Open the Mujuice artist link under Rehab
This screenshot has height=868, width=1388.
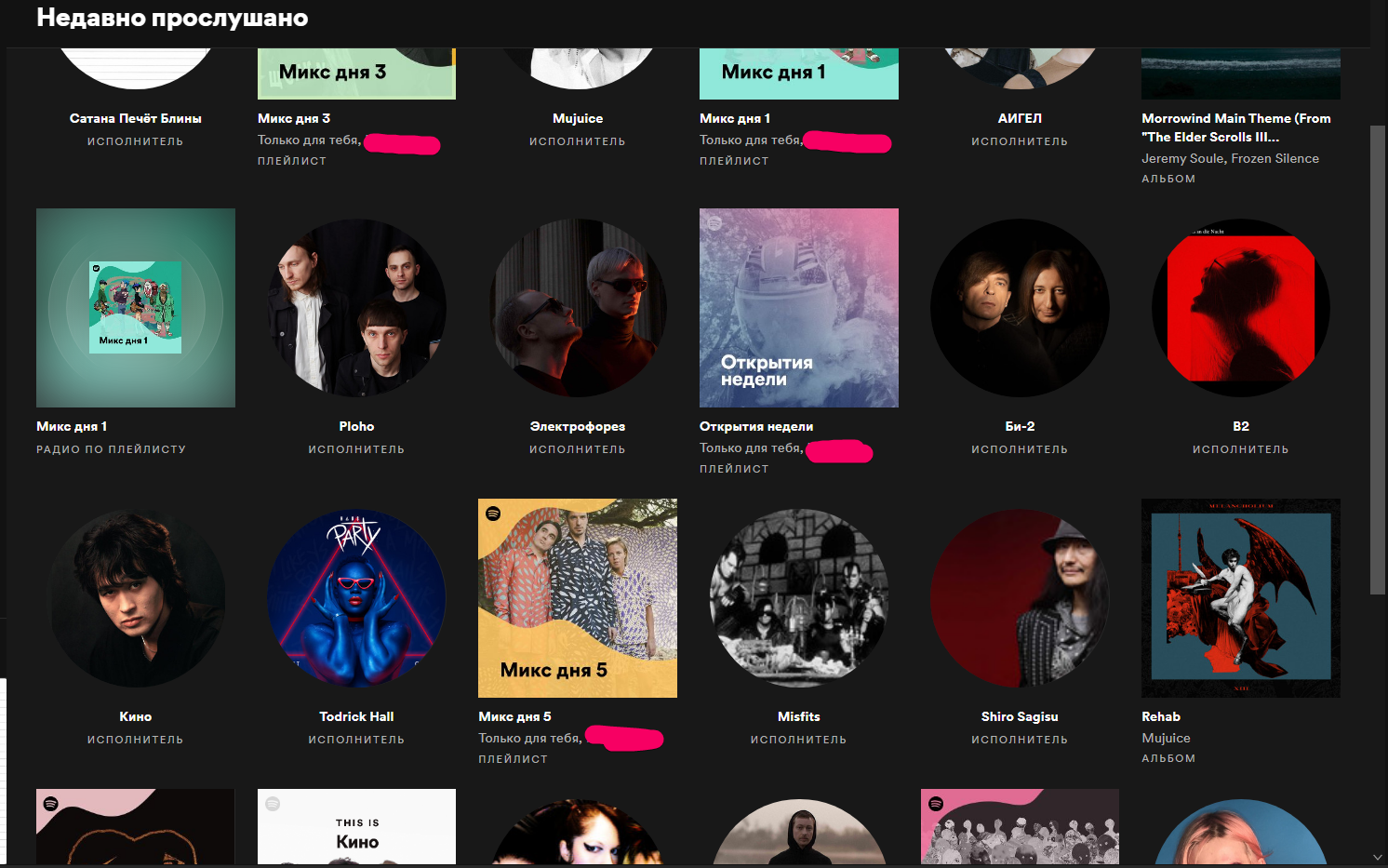click(x=1166, y=738)
